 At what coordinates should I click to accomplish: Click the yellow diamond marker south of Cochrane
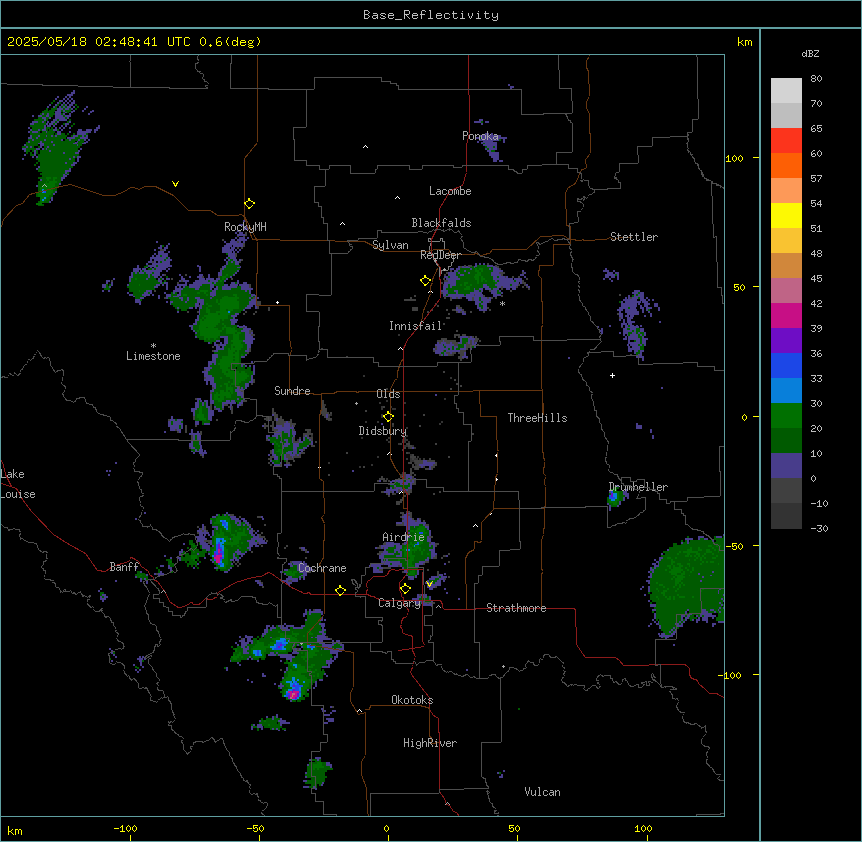(x=340, y=590)
